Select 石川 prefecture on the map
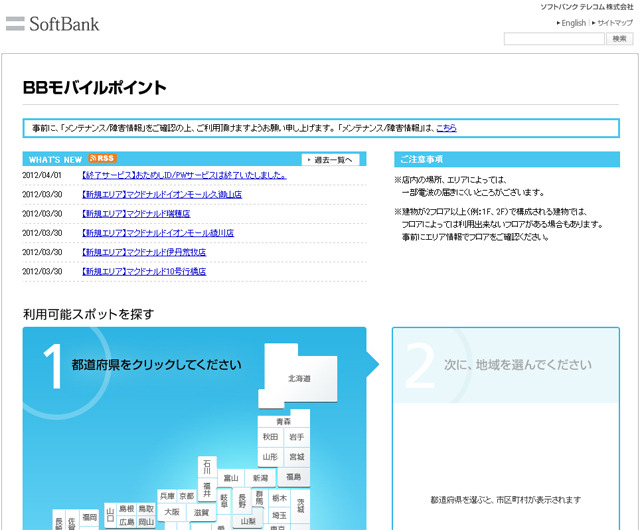 [207, 467]
